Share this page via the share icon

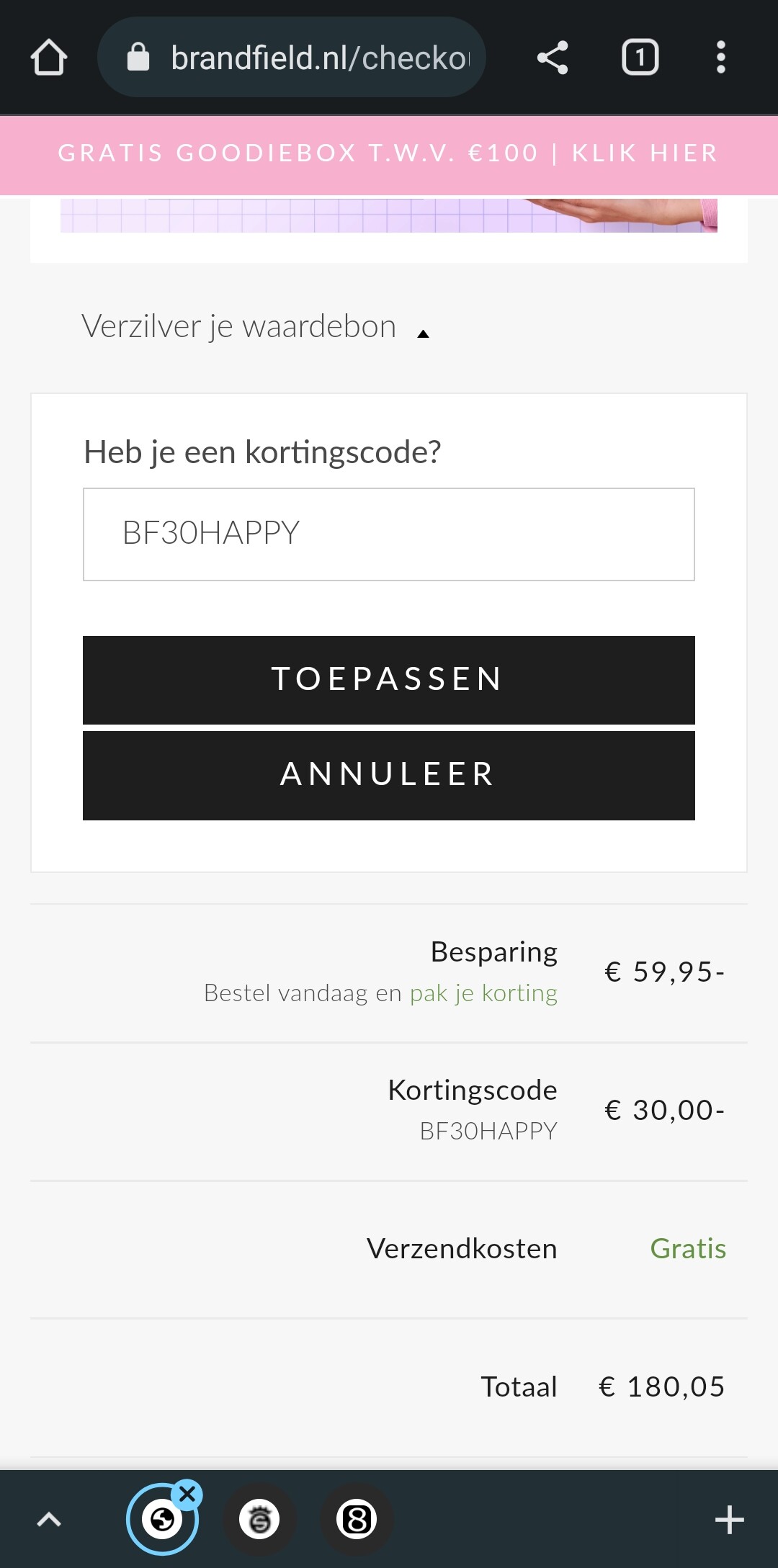(x=553, y=58)
